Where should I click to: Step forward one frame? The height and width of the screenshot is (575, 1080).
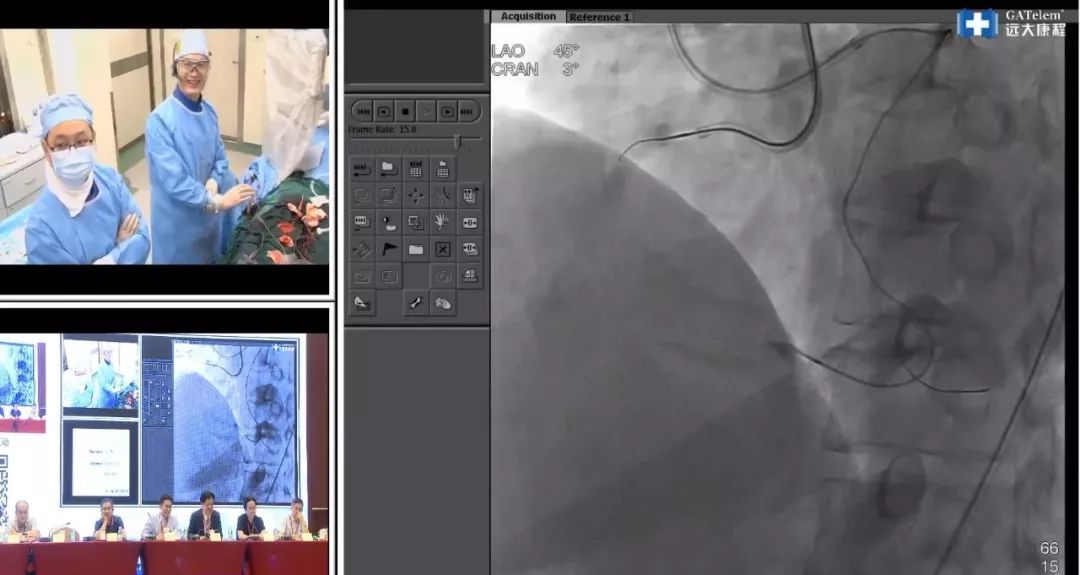[x=447, y=111]
